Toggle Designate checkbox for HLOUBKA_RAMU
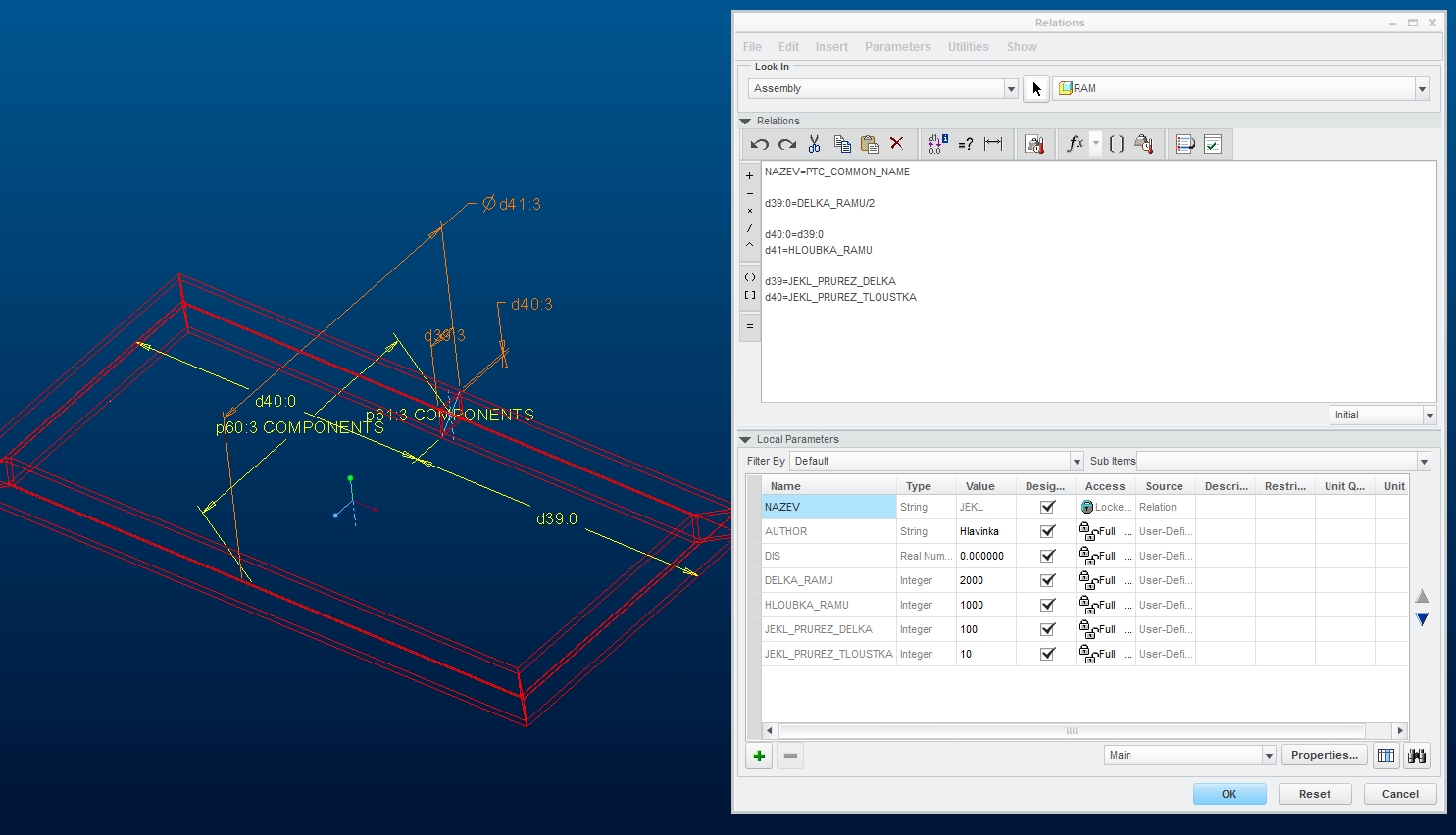 click(1047, 605)
